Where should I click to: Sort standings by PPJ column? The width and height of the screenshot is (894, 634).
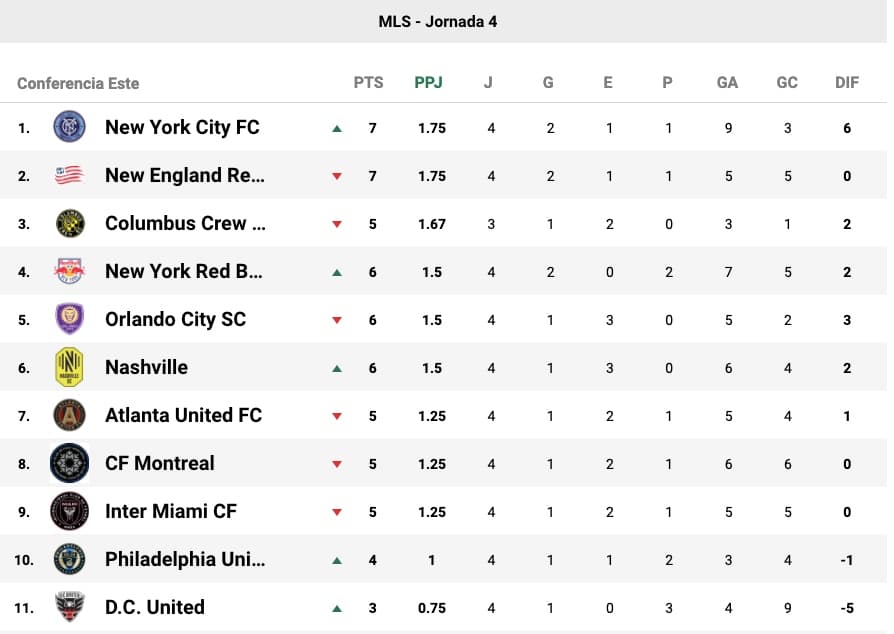coord(428,83)
